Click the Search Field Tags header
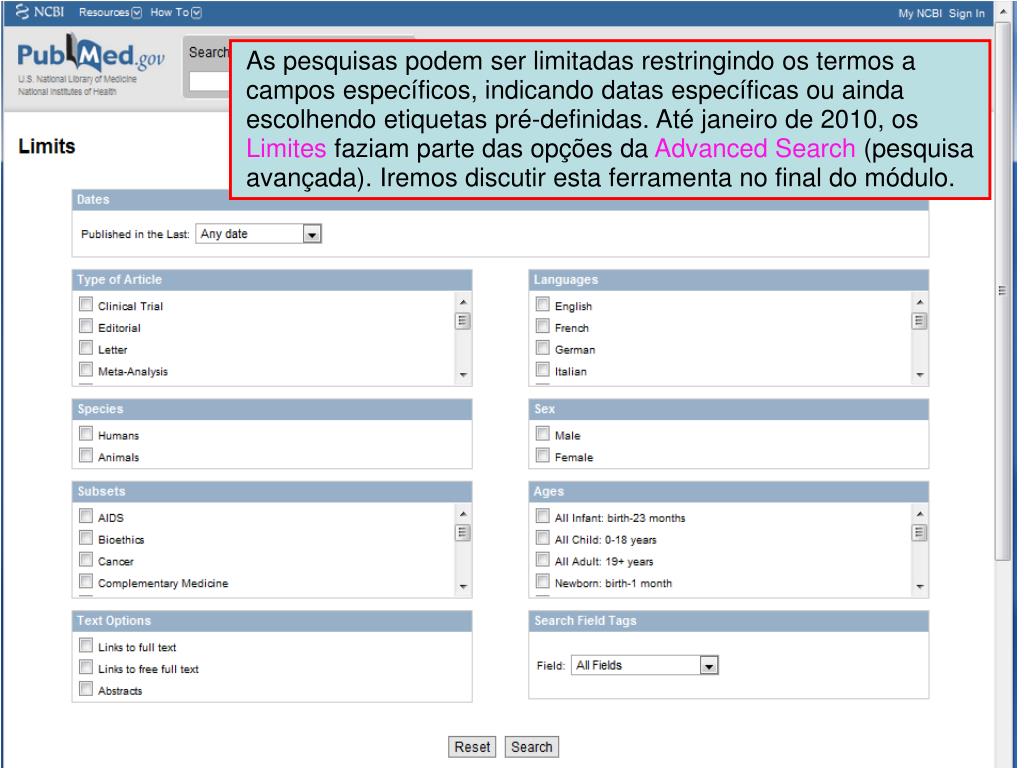Image resolution: width=1024 pixels, height=768 pixels. [x=585, y=620]
